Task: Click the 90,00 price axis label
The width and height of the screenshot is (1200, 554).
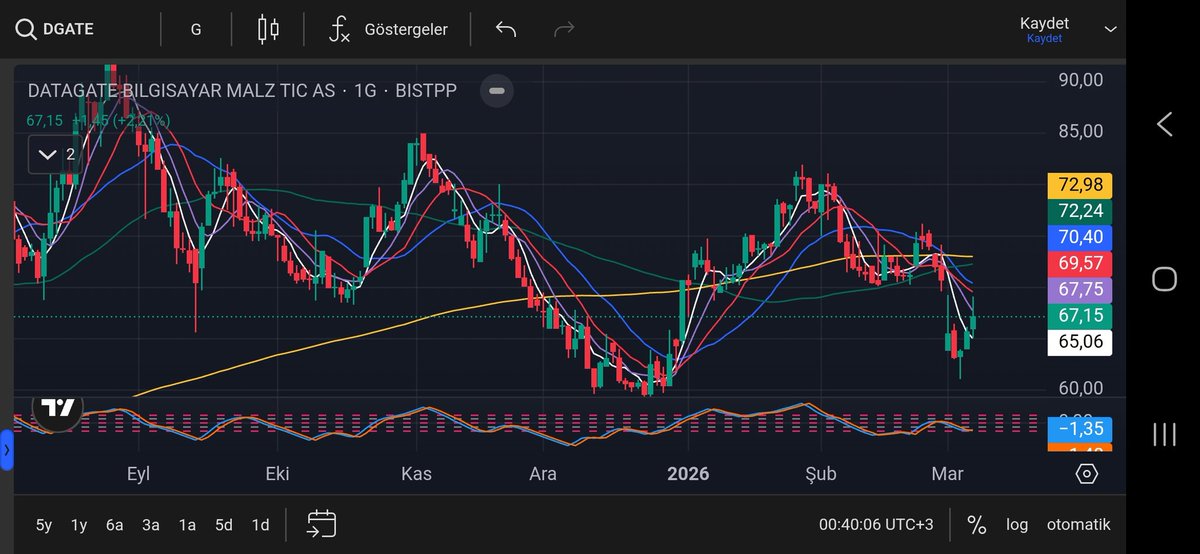Action: [1080, 80]
